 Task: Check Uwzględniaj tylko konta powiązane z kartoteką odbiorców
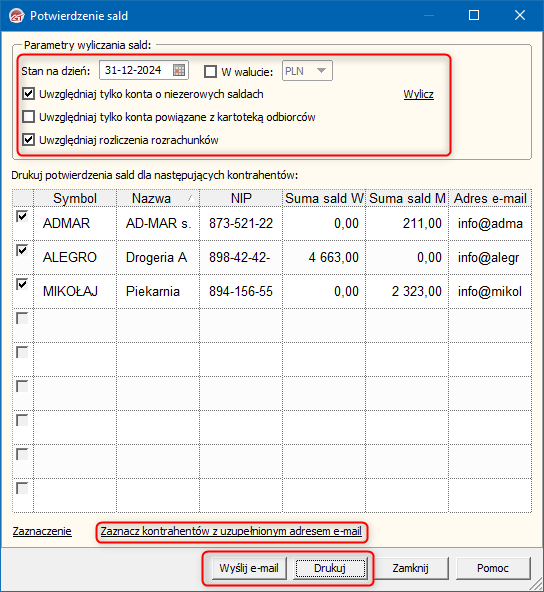tap(29, 117)
